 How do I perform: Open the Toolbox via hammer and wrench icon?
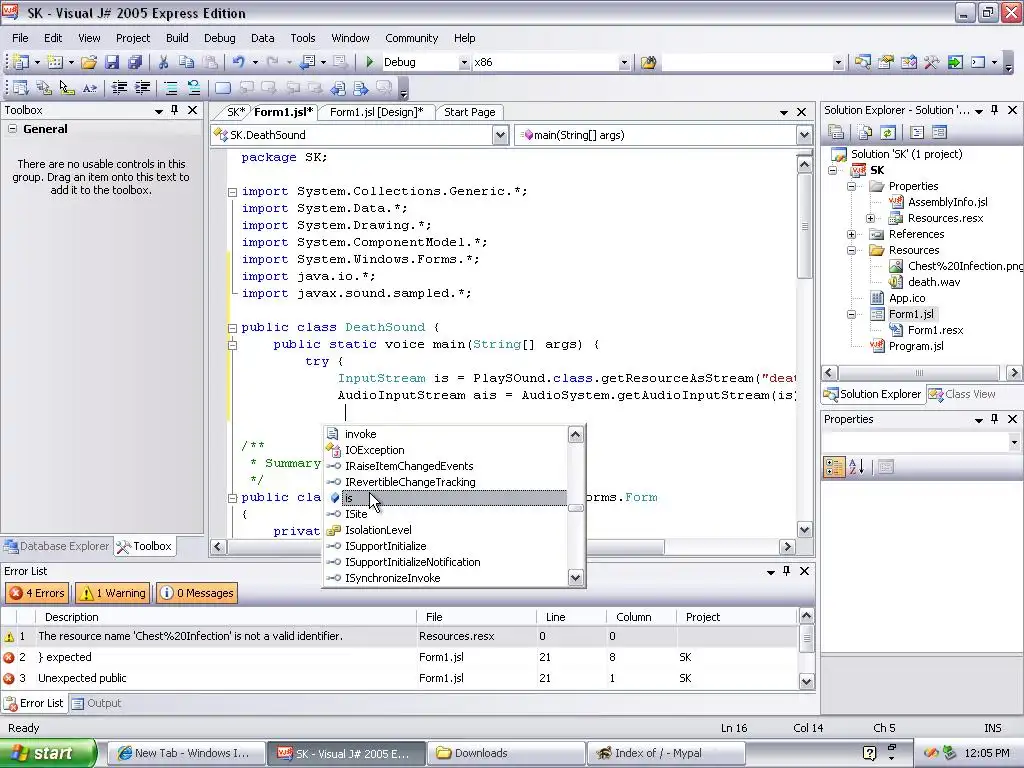(x=931, y=63)
